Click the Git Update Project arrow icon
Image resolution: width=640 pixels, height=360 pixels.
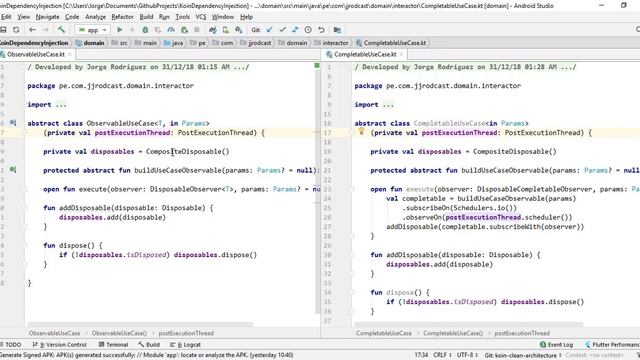point(269,30)
